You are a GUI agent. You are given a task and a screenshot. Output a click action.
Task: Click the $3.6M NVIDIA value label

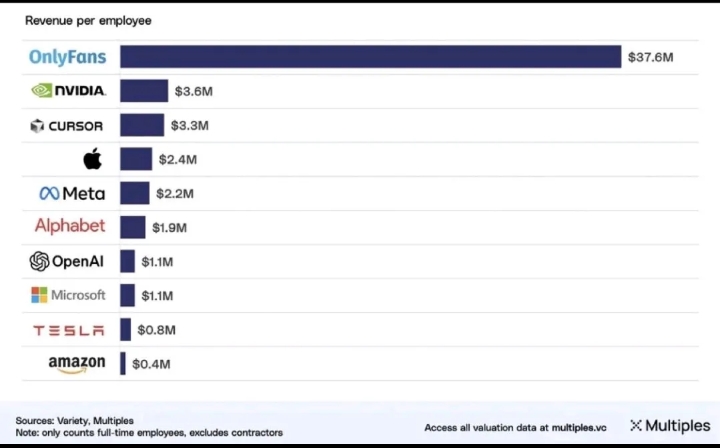[193, 91]
